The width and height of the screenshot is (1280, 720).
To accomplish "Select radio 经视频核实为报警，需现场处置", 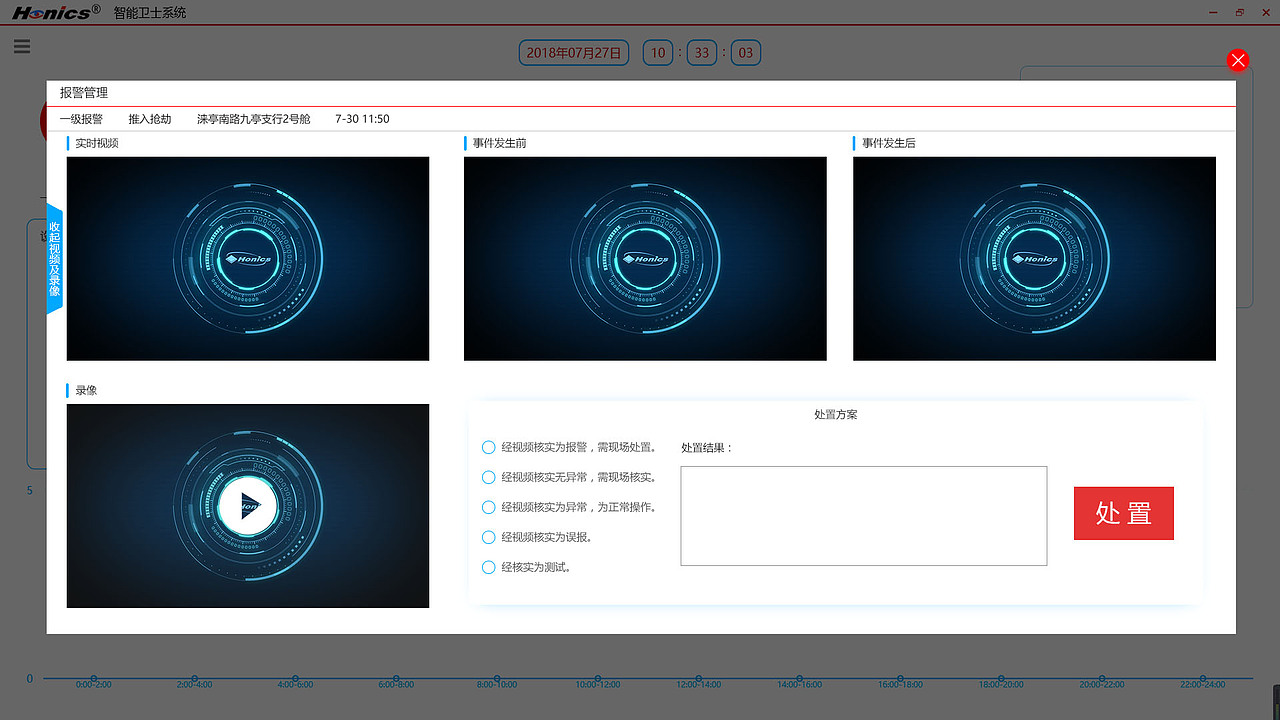I will pyautogui.click(x=489, y=447).
